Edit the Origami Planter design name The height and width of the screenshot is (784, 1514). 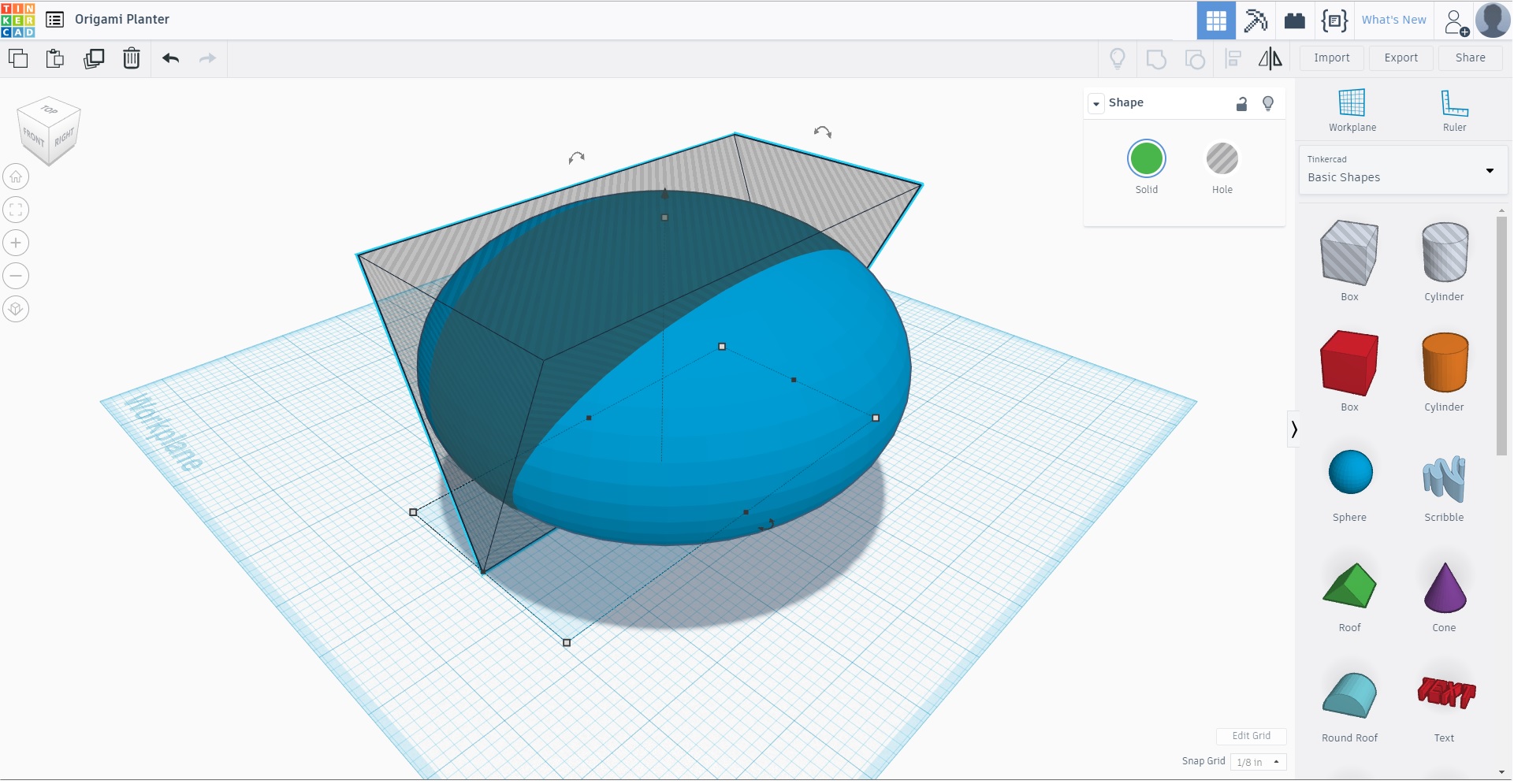coord(122,20)
